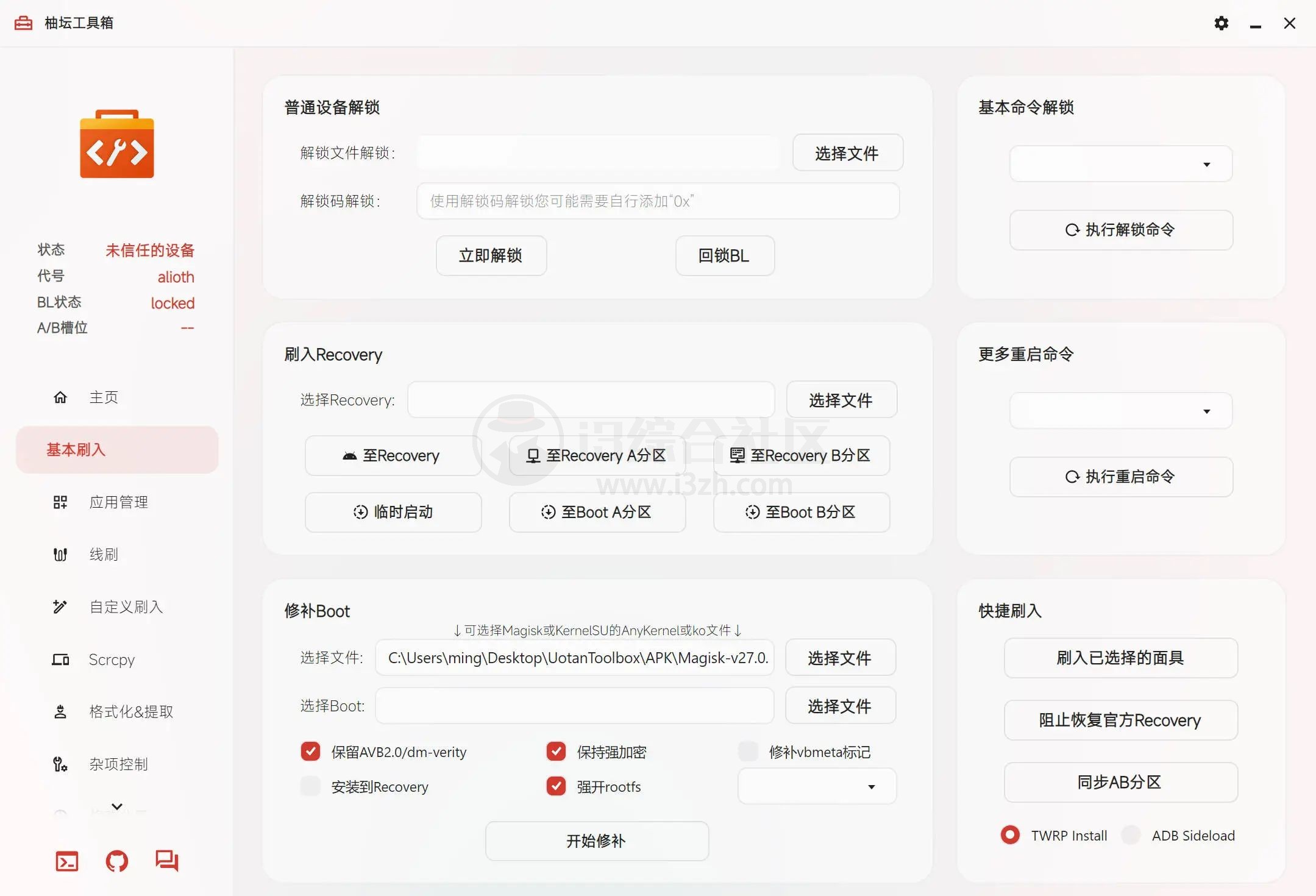1316x896 pixels.
Task: Click the grid icon beside 应用管理
Action: pos(60,502)
